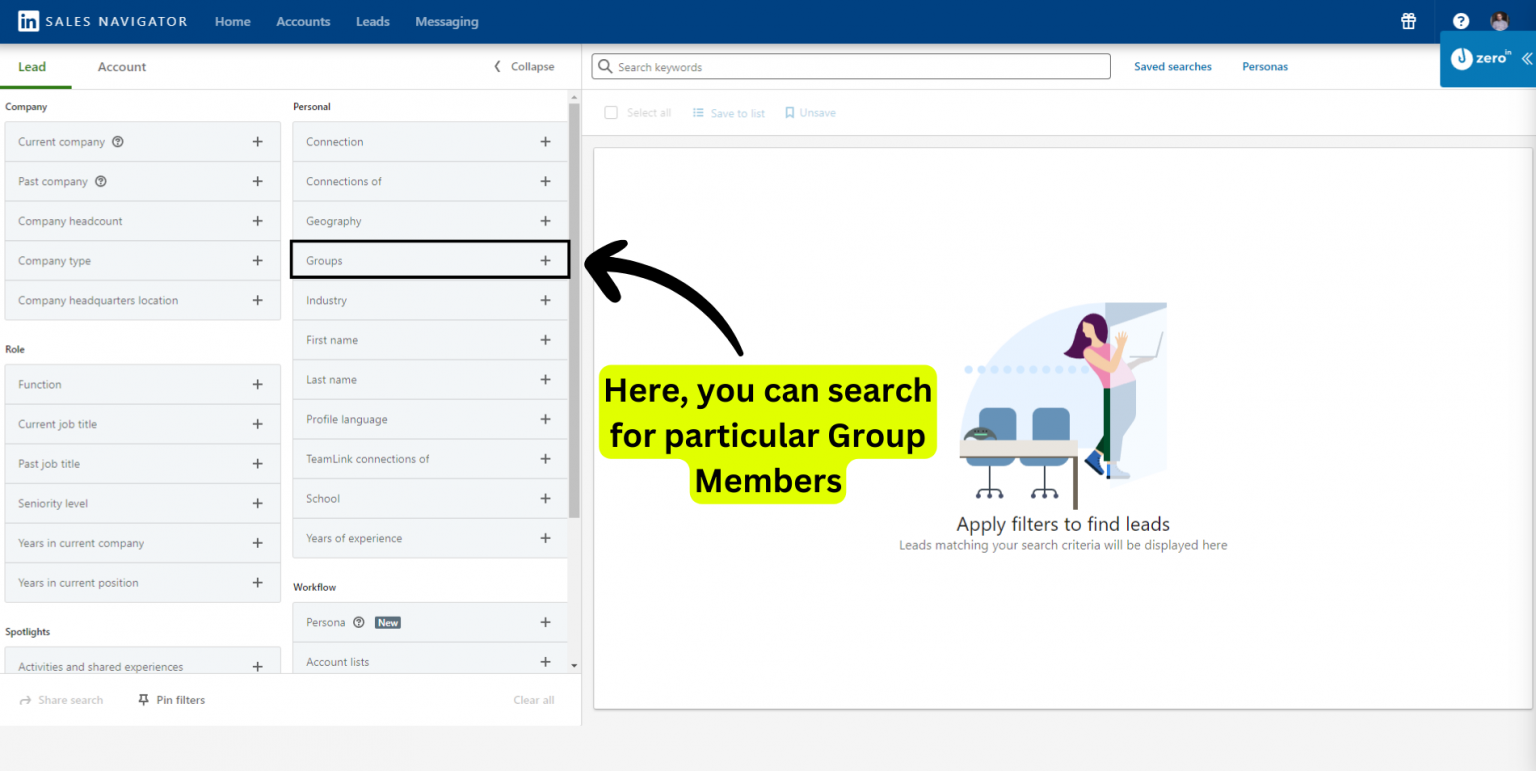Click the Help question mark icon
This screenshot has width=1536, height=771.
click(1460, 21)
